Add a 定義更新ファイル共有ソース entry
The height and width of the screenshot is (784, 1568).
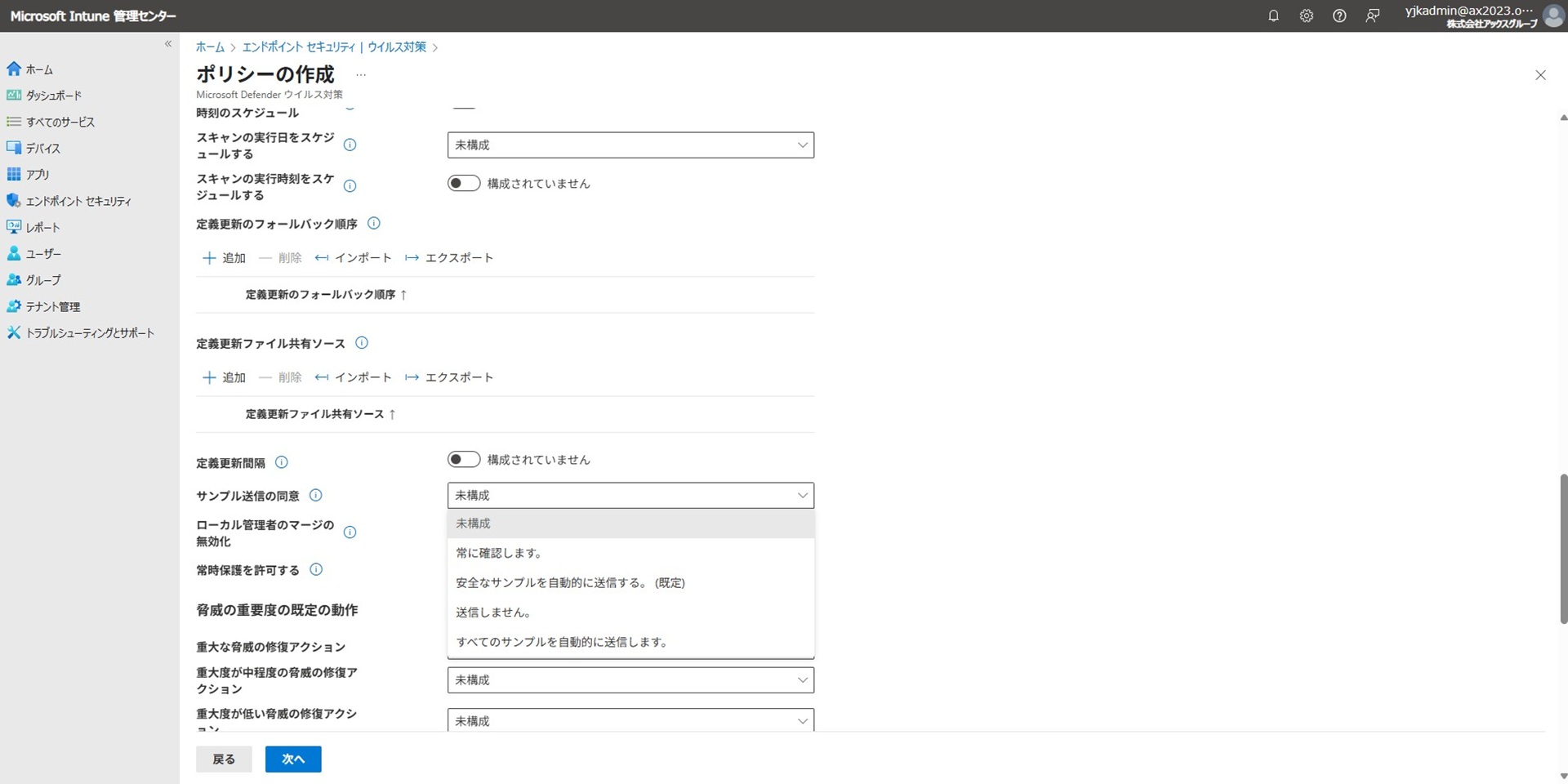[224, 377]
